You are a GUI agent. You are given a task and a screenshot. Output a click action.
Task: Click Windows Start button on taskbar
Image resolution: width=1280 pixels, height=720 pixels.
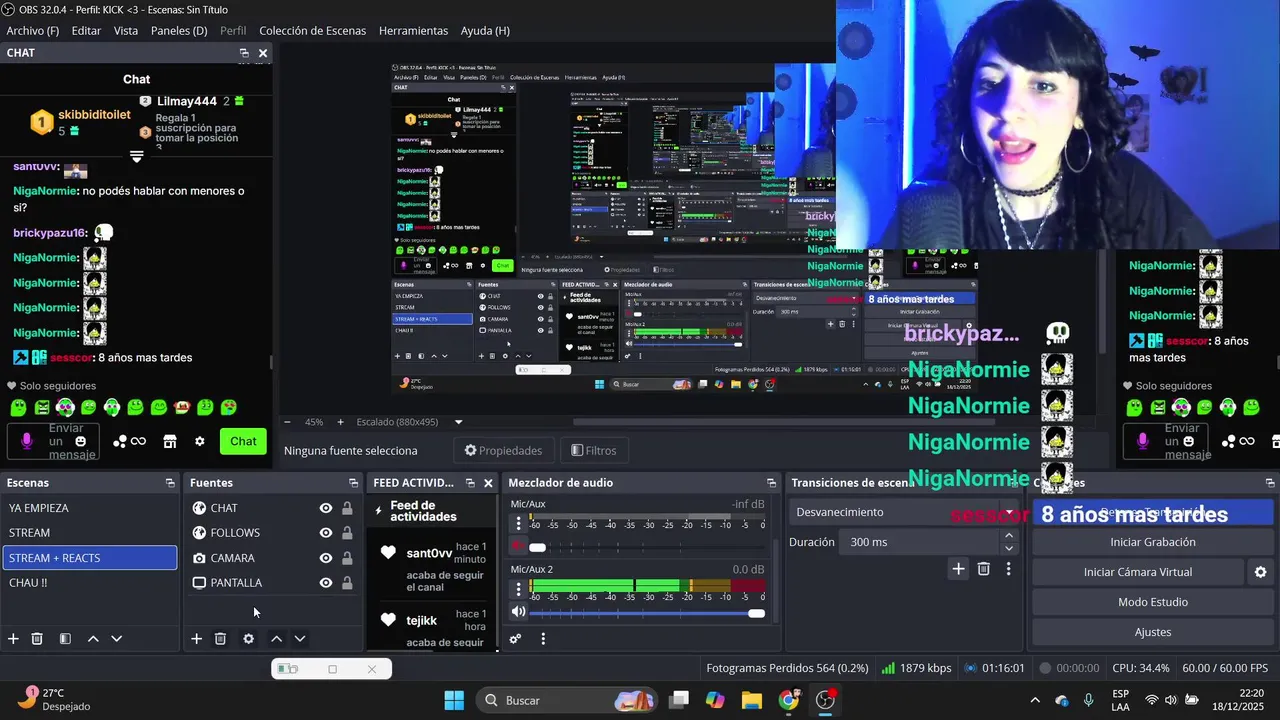pyautogui.click(x=454, y=700)
